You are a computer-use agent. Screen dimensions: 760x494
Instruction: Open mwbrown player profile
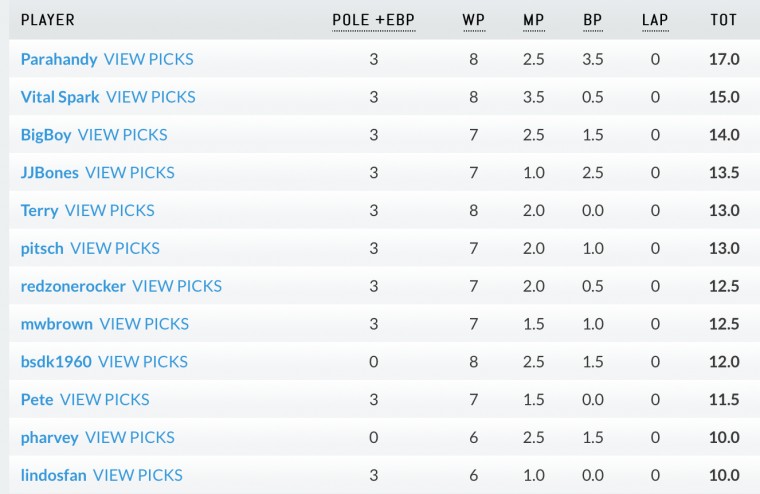tap(57, 324)
